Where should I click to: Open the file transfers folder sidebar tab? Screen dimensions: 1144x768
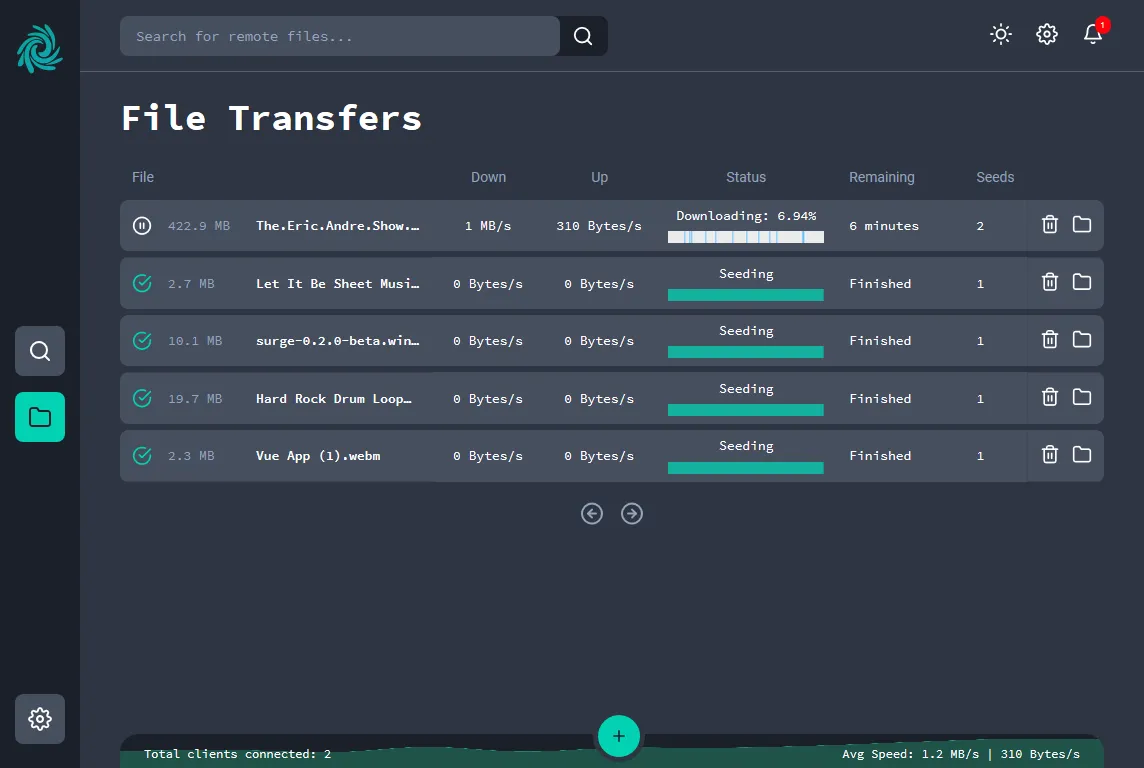pos(40,417)
